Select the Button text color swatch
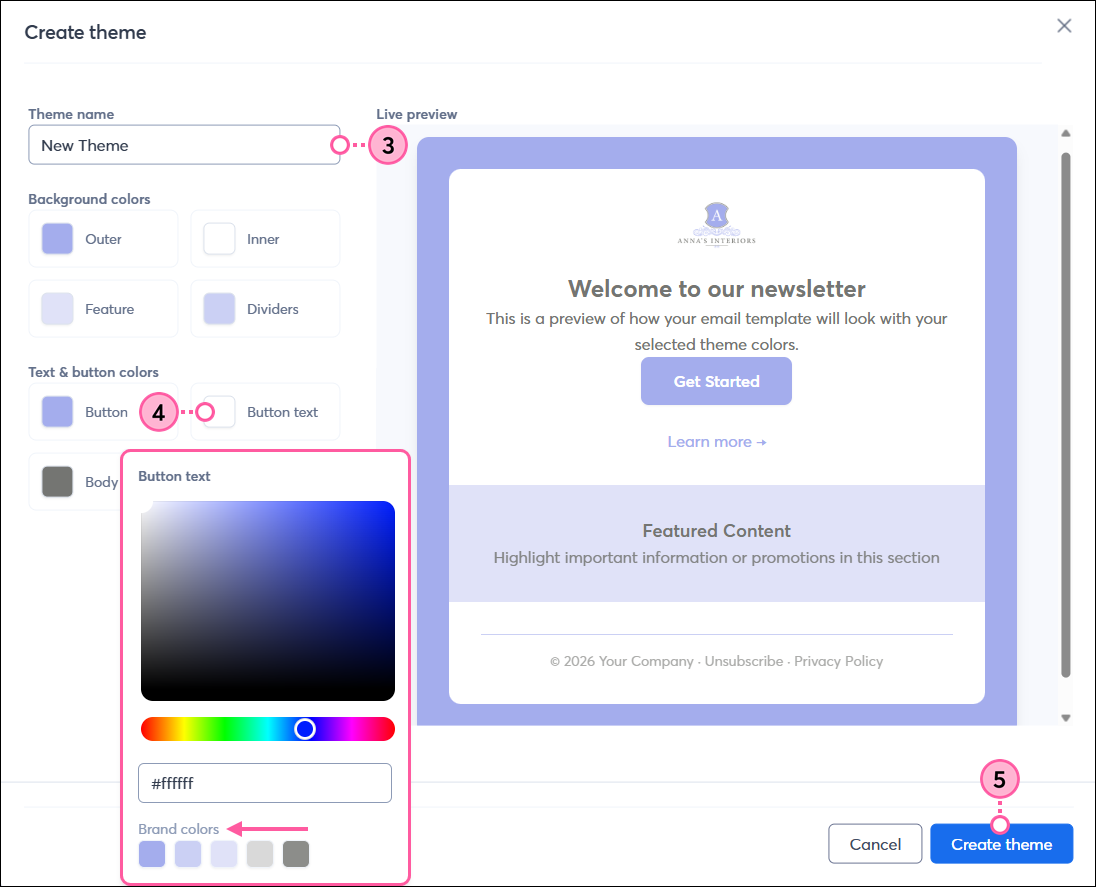 [x=219, y=411]
